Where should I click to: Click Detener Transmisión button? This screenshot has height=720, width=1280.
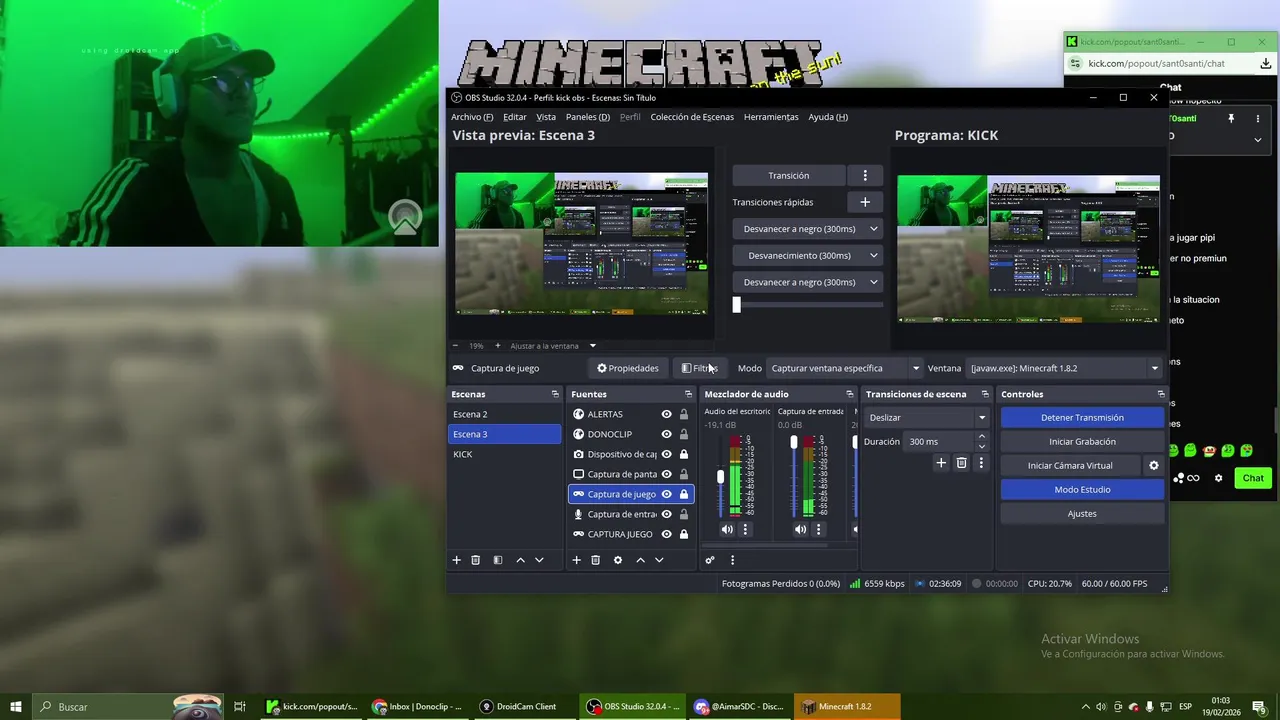pyautogui.click(x=1082, y=417)
